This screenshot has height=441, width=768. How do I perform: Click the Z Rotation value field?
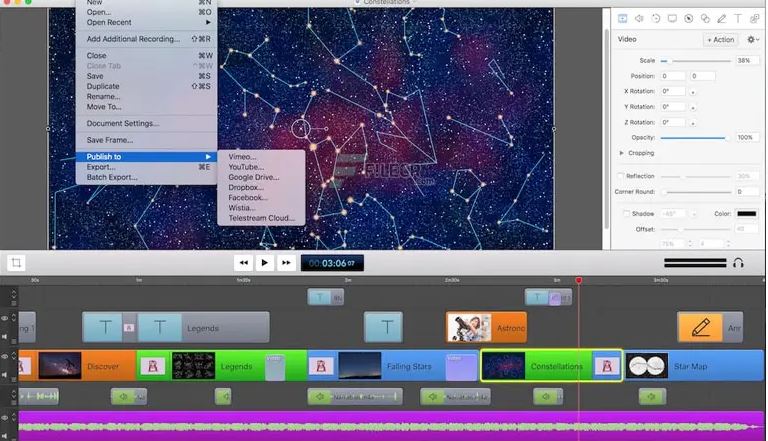(673, 122)
